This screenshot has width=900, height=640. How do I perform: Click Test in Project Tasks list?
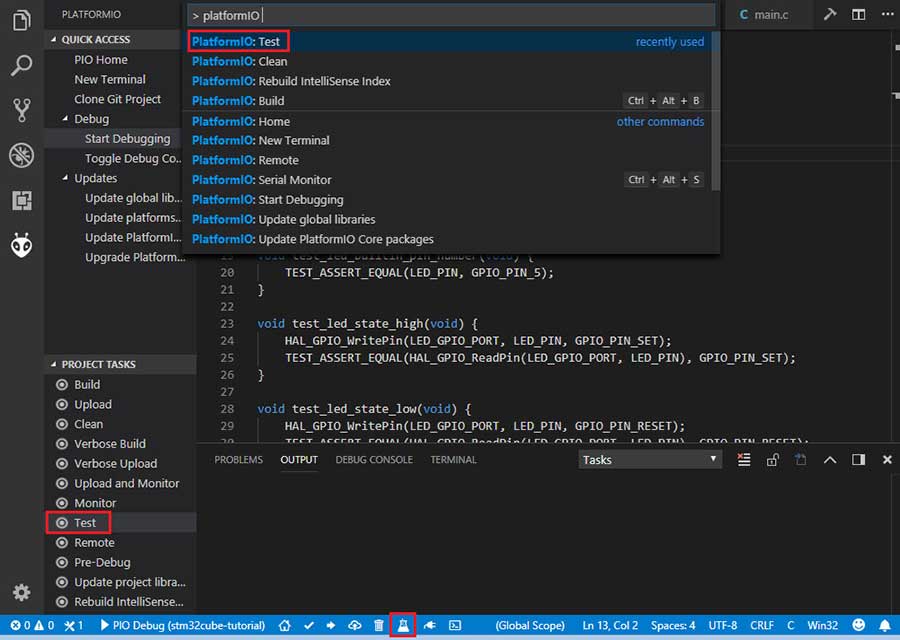(85, 523)
